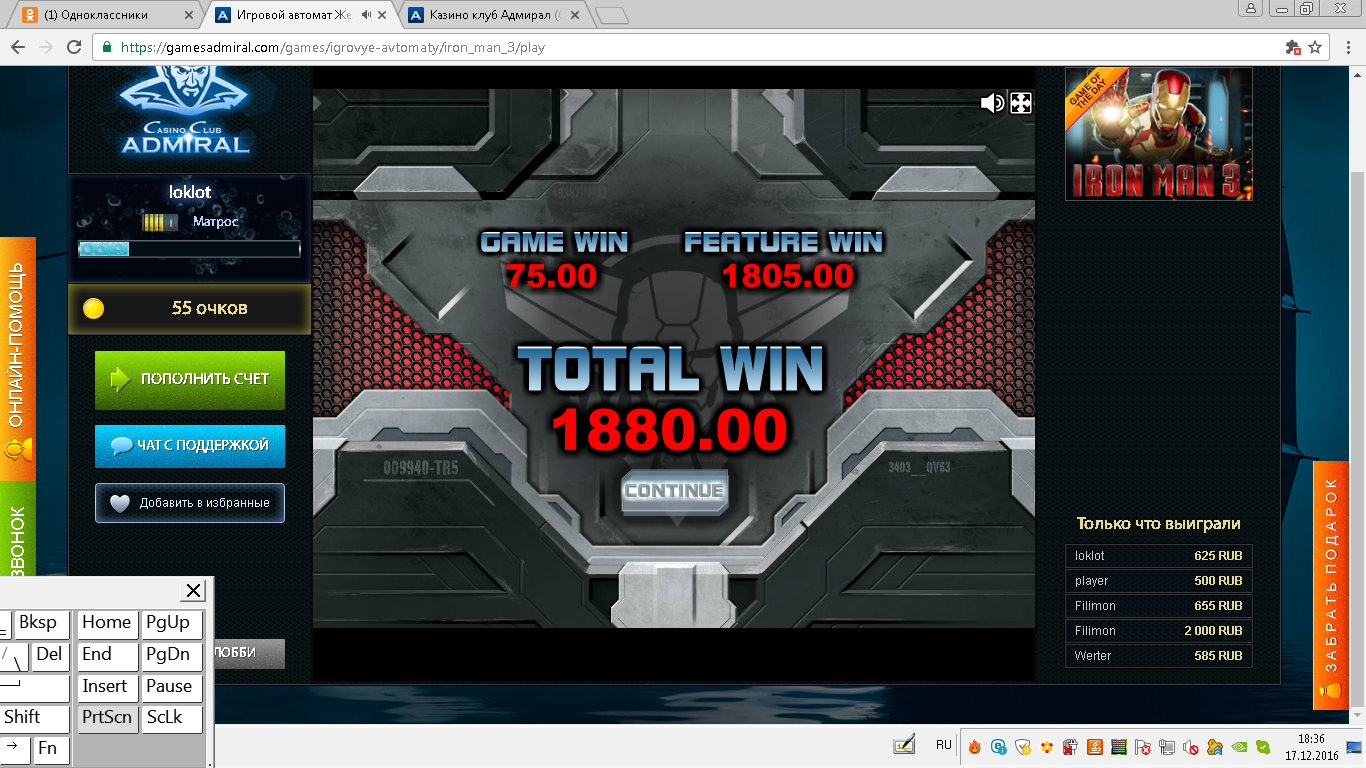The image size is (1366, 768).
Task: Click the network connection tray icon
Action: 1166,747
